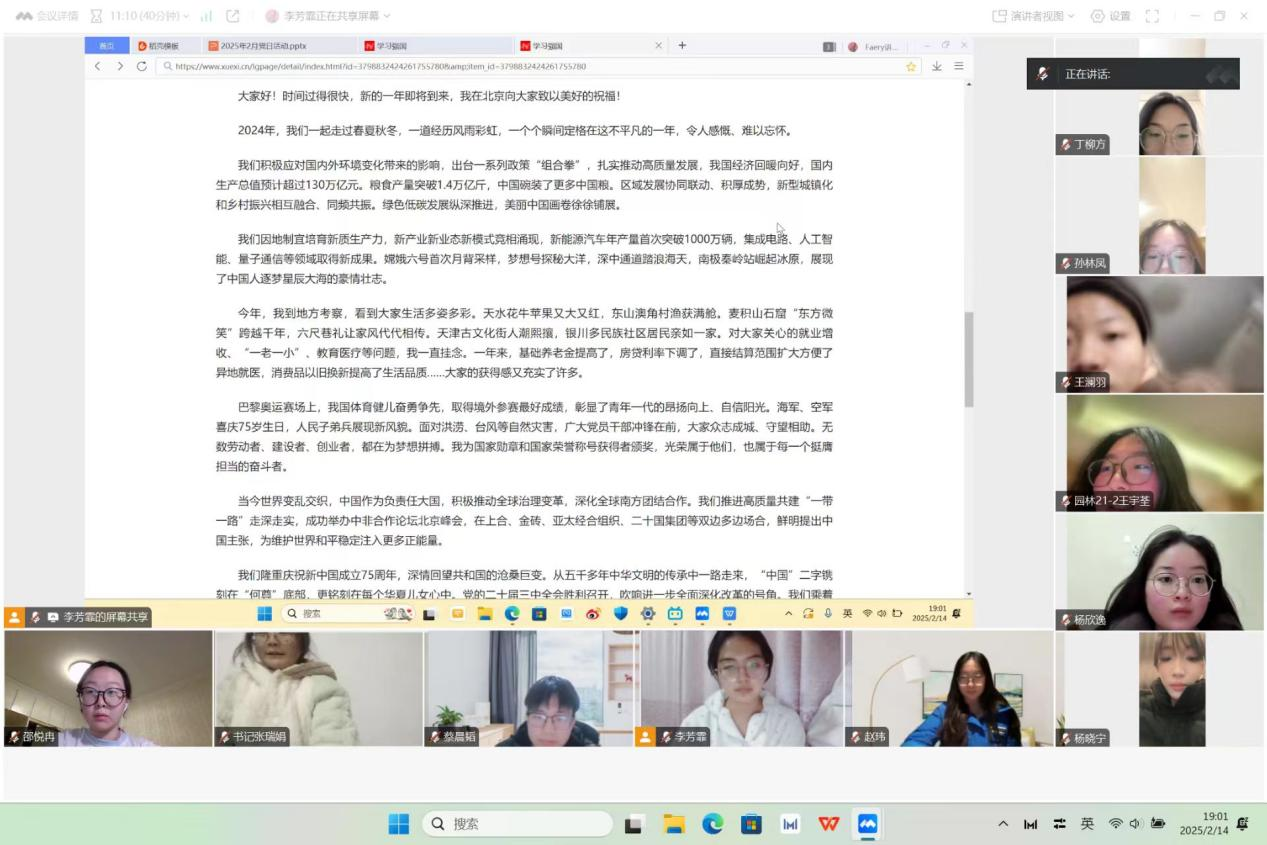
Task: Expand the meeting timer dropdown
Action: click(x=189, y=16)
